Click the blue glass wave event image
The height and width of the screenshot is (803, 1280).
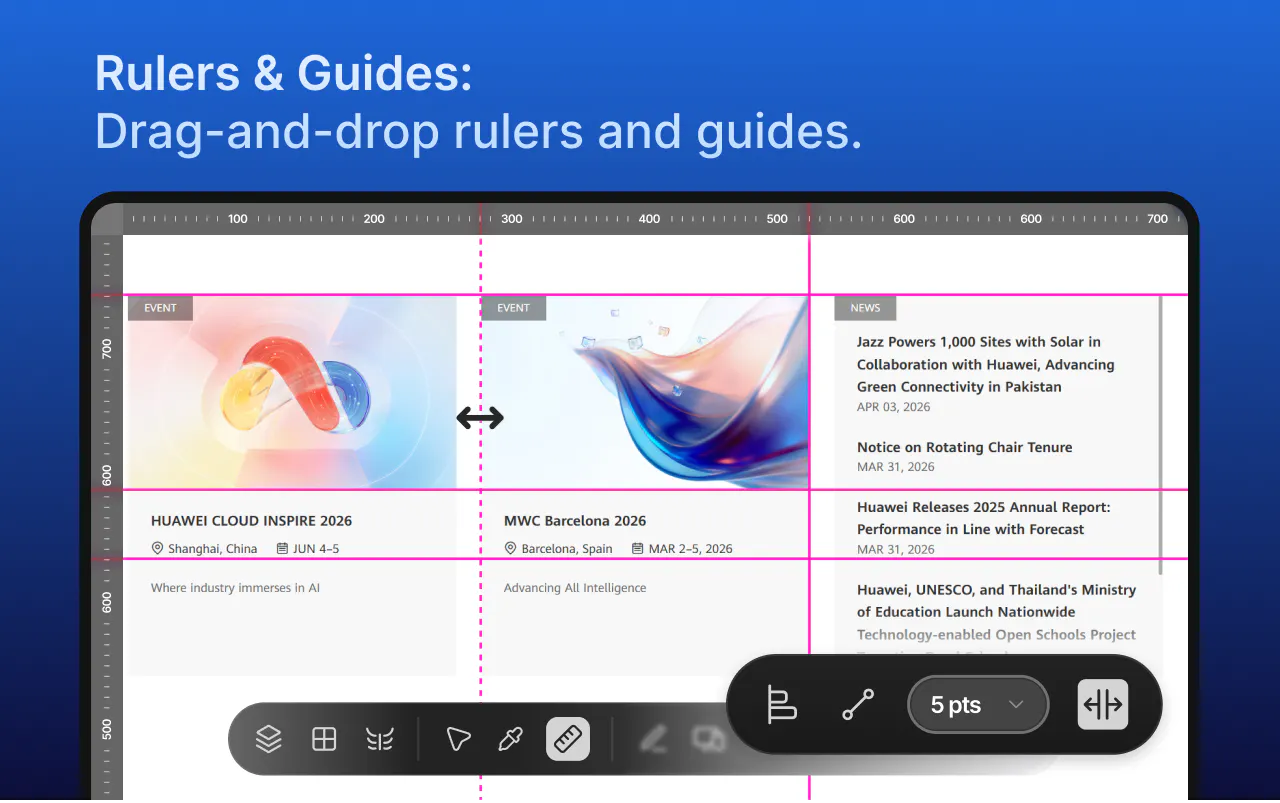pyautogui.click(x=644, y=392)
